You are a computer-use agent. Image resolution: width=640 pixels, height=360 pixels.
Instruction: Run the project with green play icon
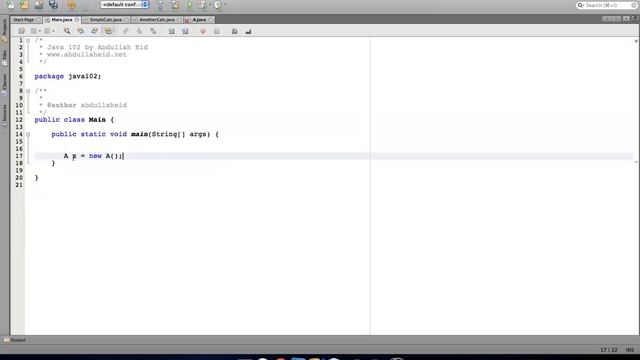[x=189, y=5]
